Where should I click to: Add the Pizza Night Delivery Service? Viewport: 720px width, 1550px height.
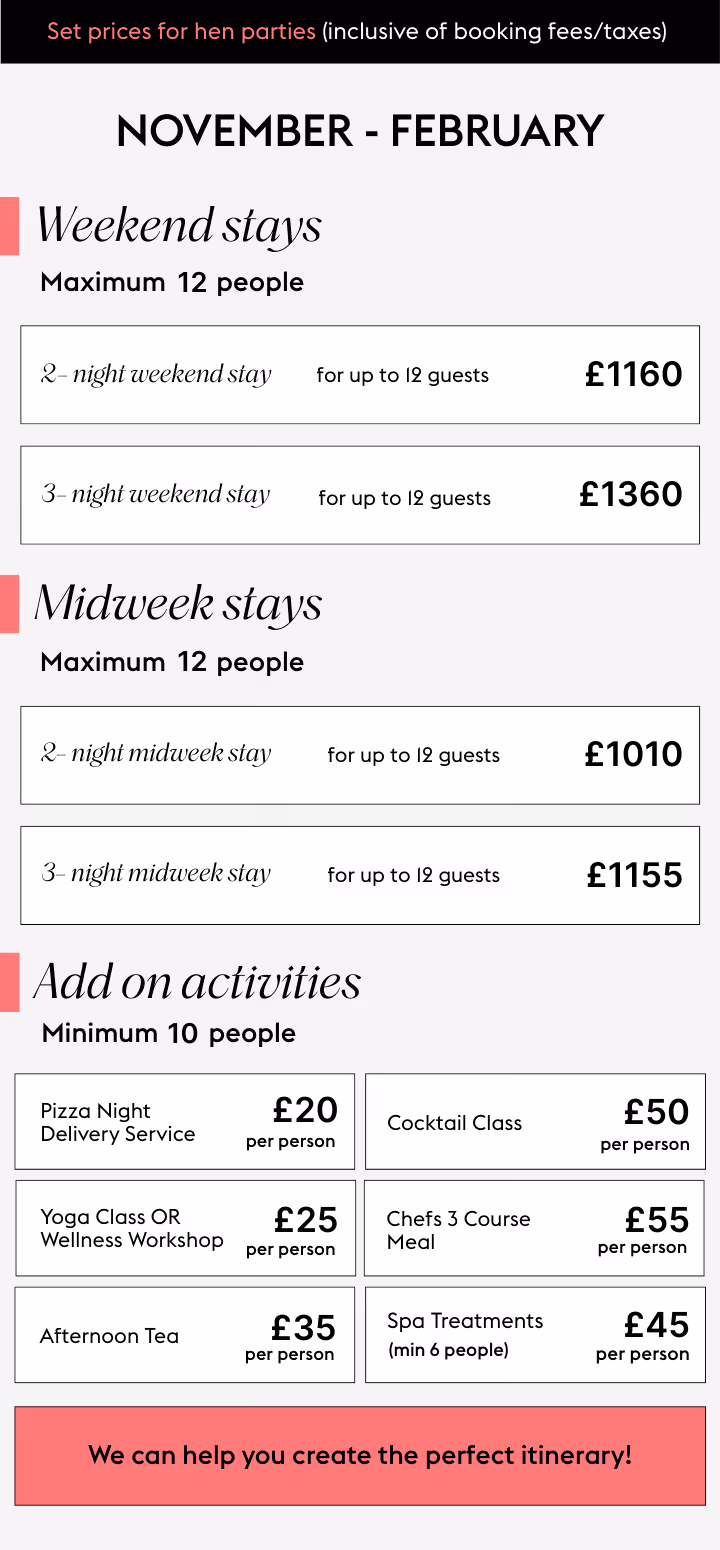(x=185, y=1122)
